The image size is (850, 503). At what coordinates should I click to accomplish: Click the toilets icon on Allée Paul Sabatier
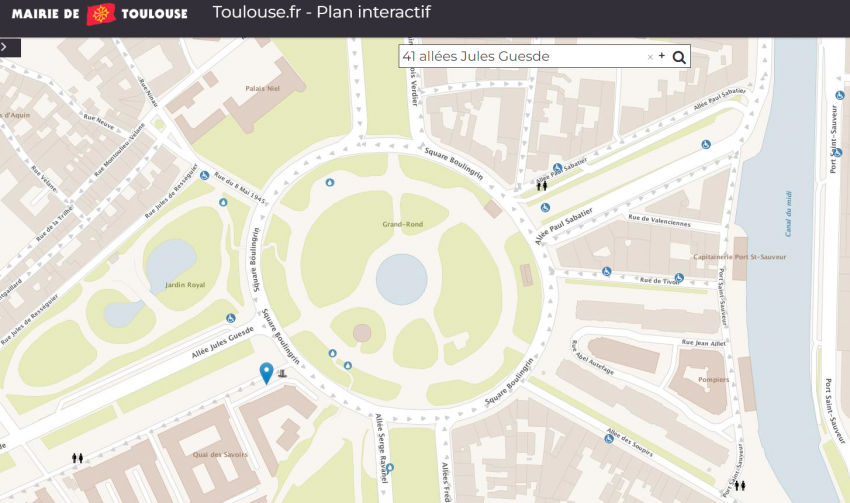coord(543,184)
